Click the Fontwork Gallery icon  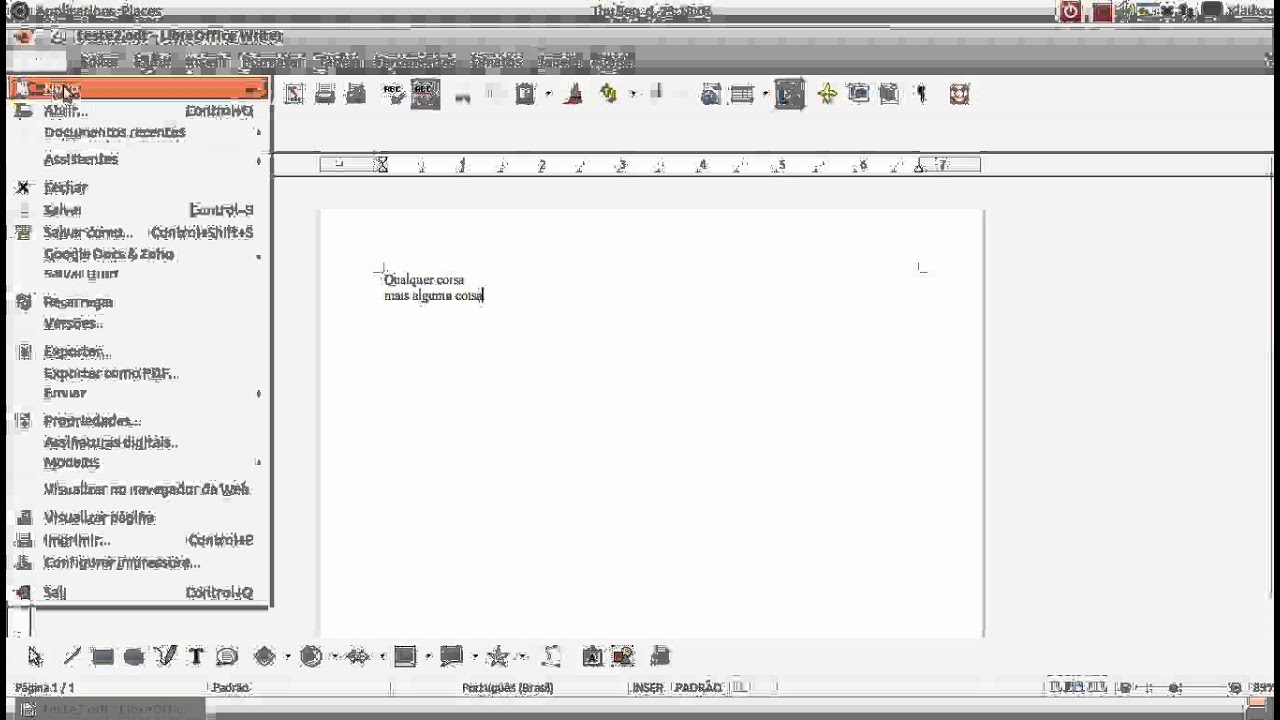pos(592,657)
